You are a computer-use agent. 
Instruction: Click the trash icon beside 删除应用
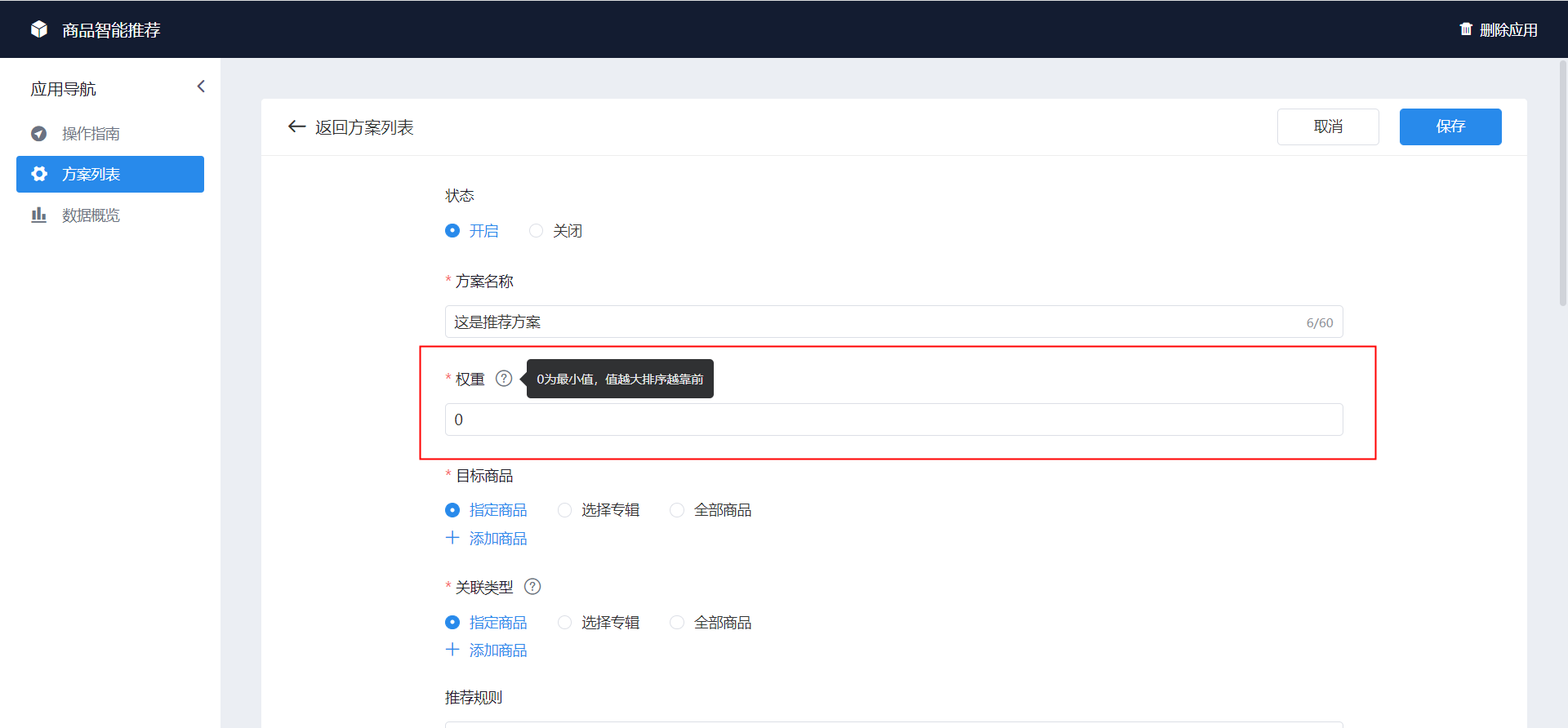[1466, 29]
